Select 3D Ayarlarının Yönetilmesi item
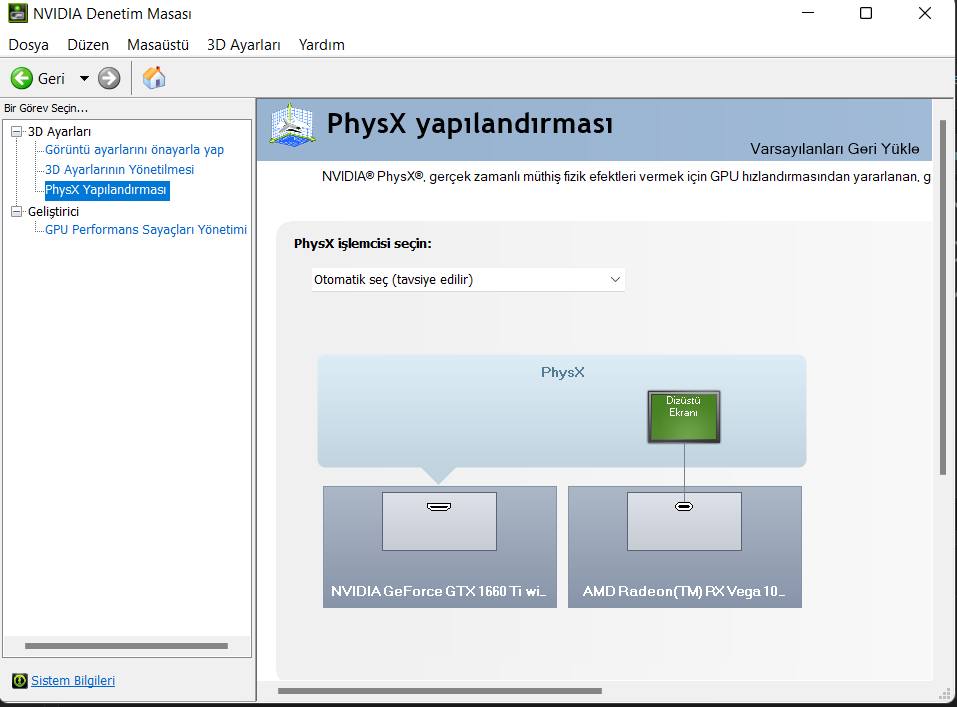The image size is (957, 707). pyautogui.click(x=120, y=170)
